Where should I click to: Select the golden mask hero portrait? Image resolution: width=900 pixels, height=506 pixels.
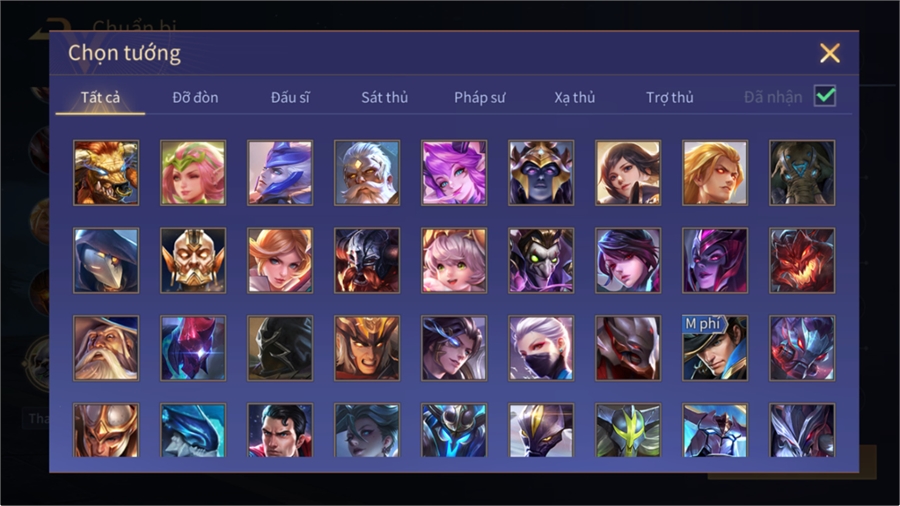click(193, 260)
